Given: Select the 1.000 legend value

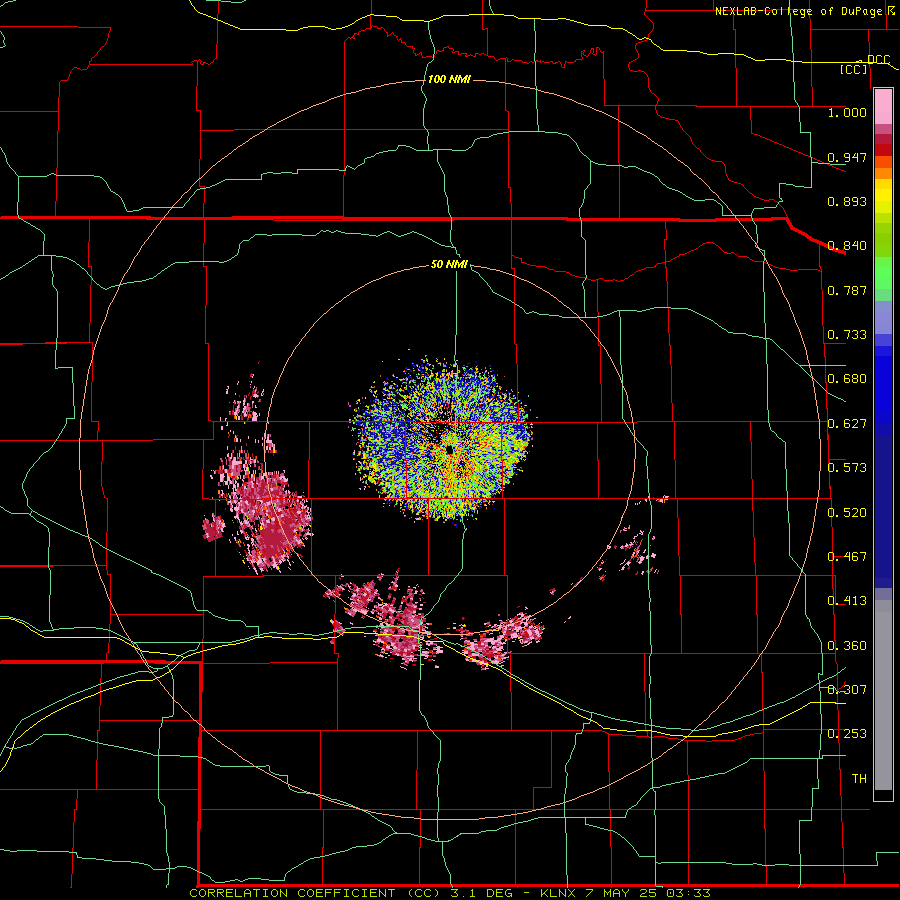Looking at the screenshot, I should [847, 112].
